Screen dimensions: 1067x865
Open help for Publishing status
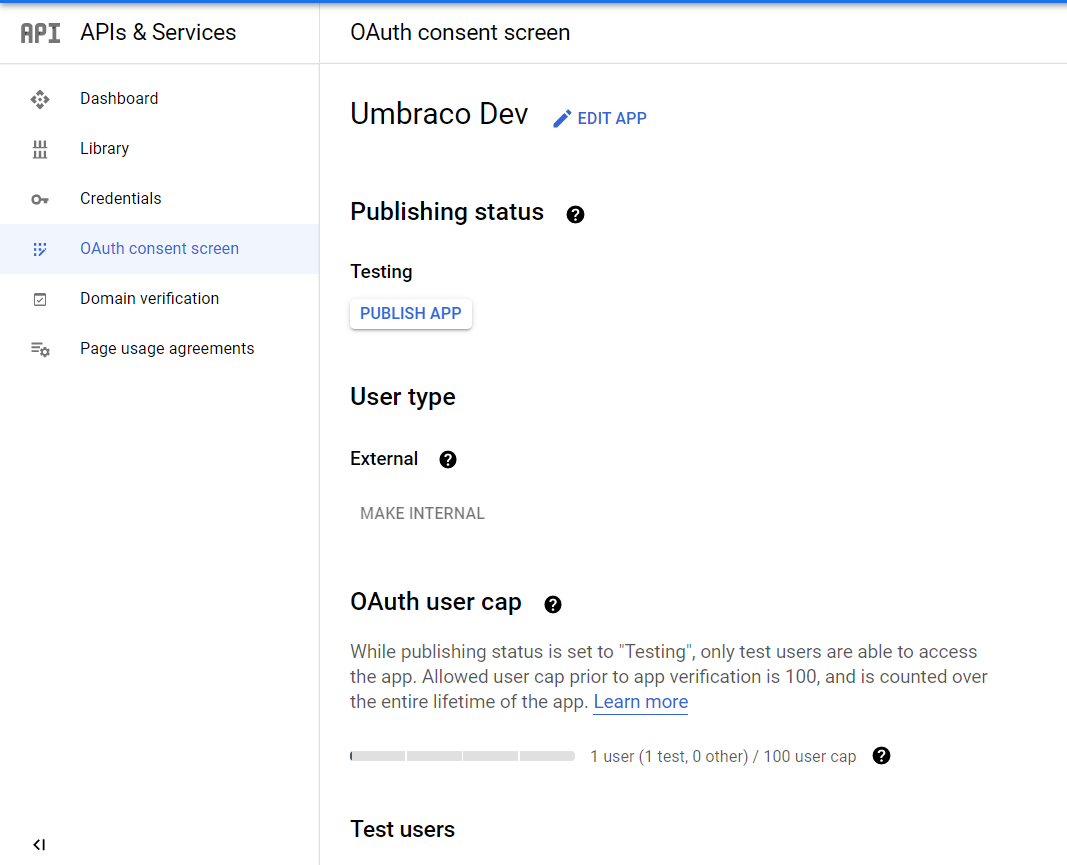(x=575, y=214)
